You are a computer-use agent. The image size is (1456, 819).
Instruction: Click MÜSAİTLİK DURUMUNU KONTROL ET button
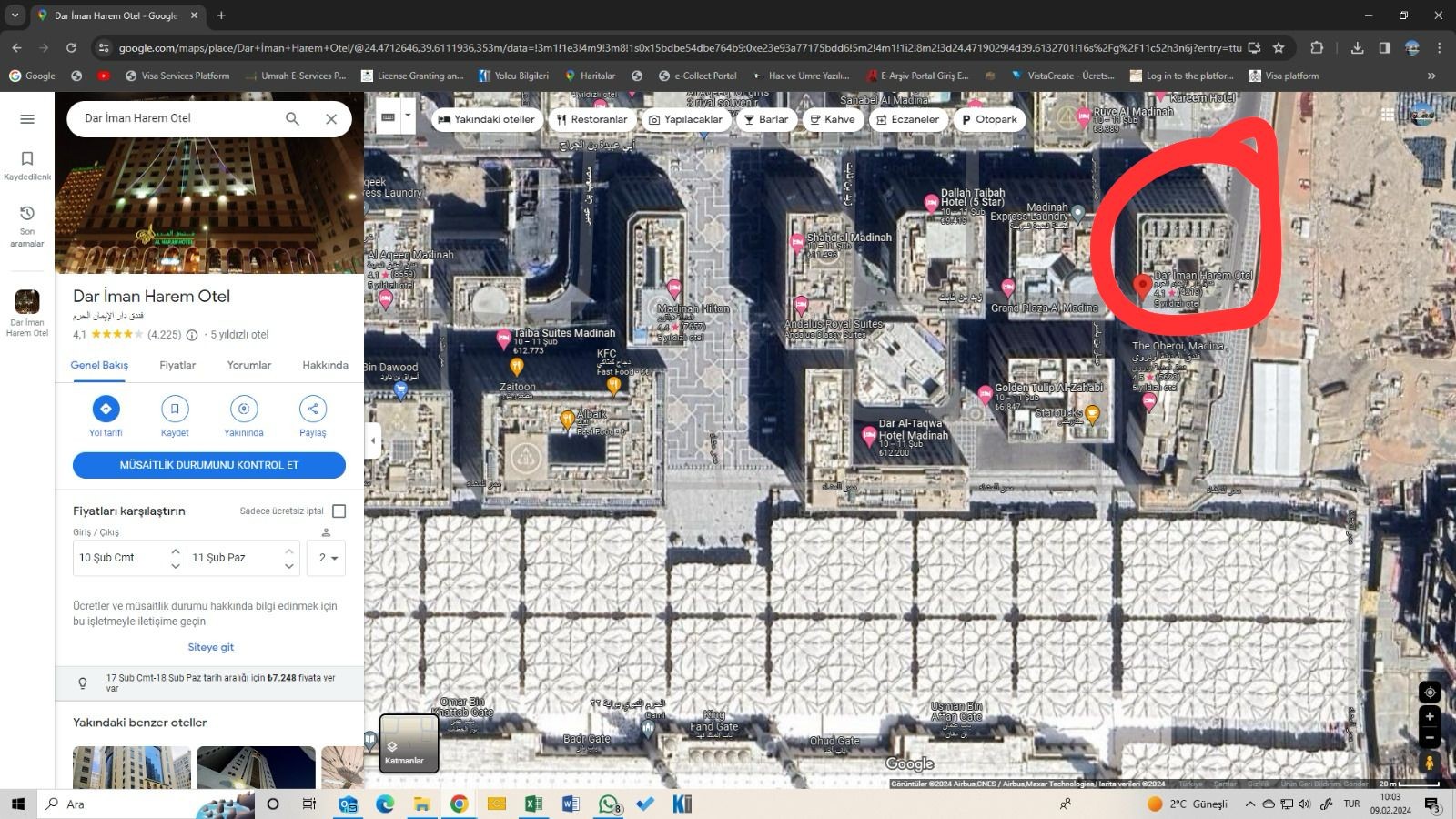[x=209, y=465]
